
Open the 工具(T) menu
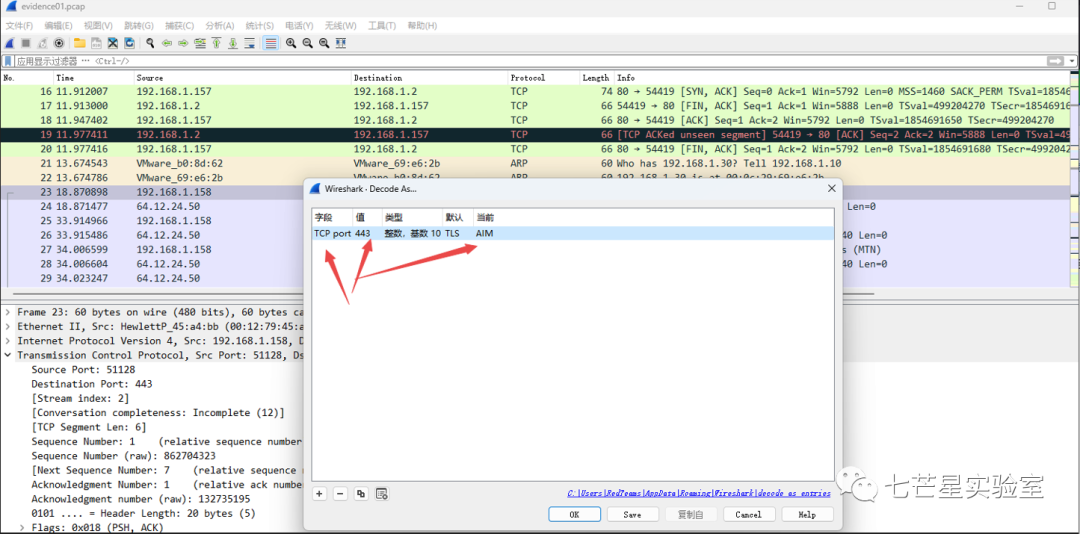(382, 25)
